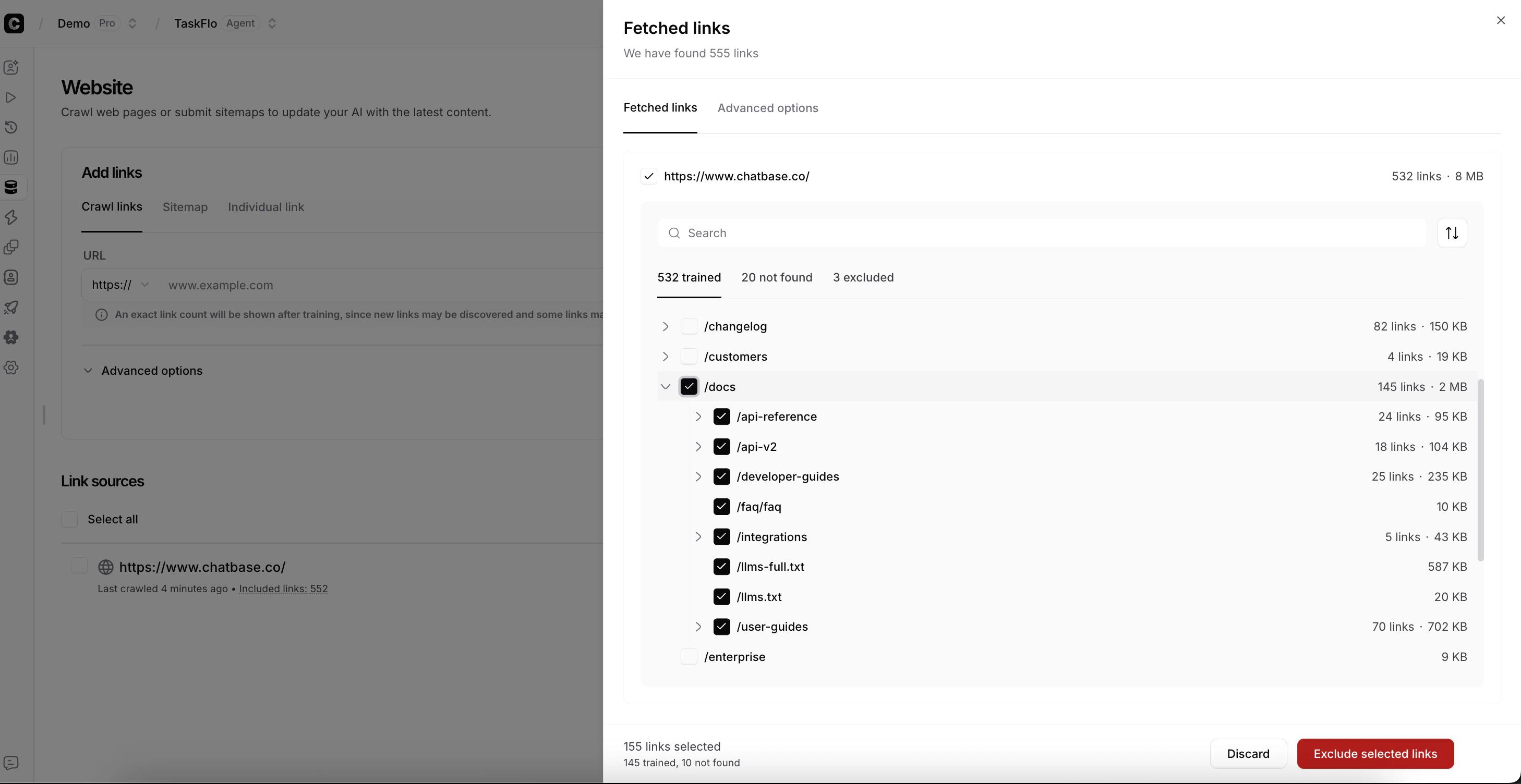This screenshot has width=1521, height=784.
Task: Open the https:// protocol dropdown
Action: [120, 285]
